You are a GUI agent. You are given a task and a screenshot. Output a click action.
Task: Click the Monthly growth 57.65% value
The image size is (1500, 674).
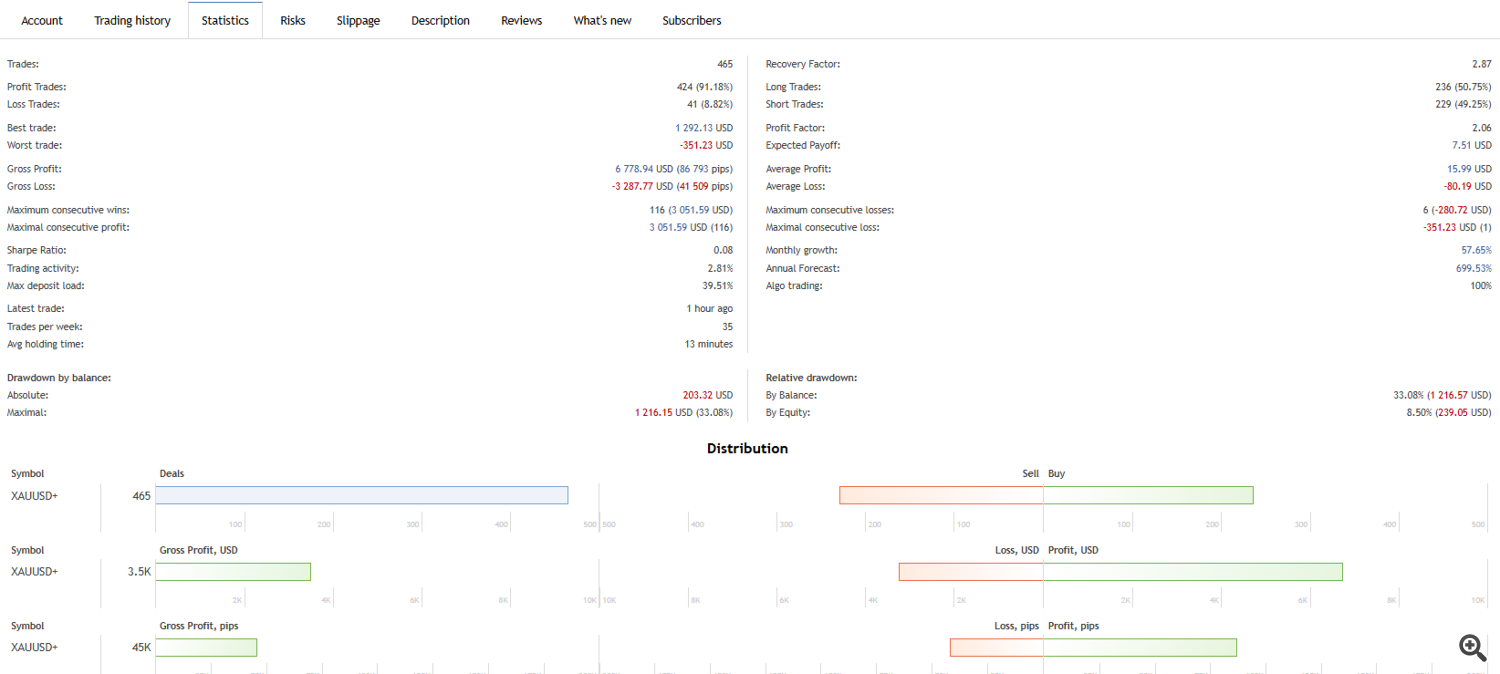(x=1476, y=250)
